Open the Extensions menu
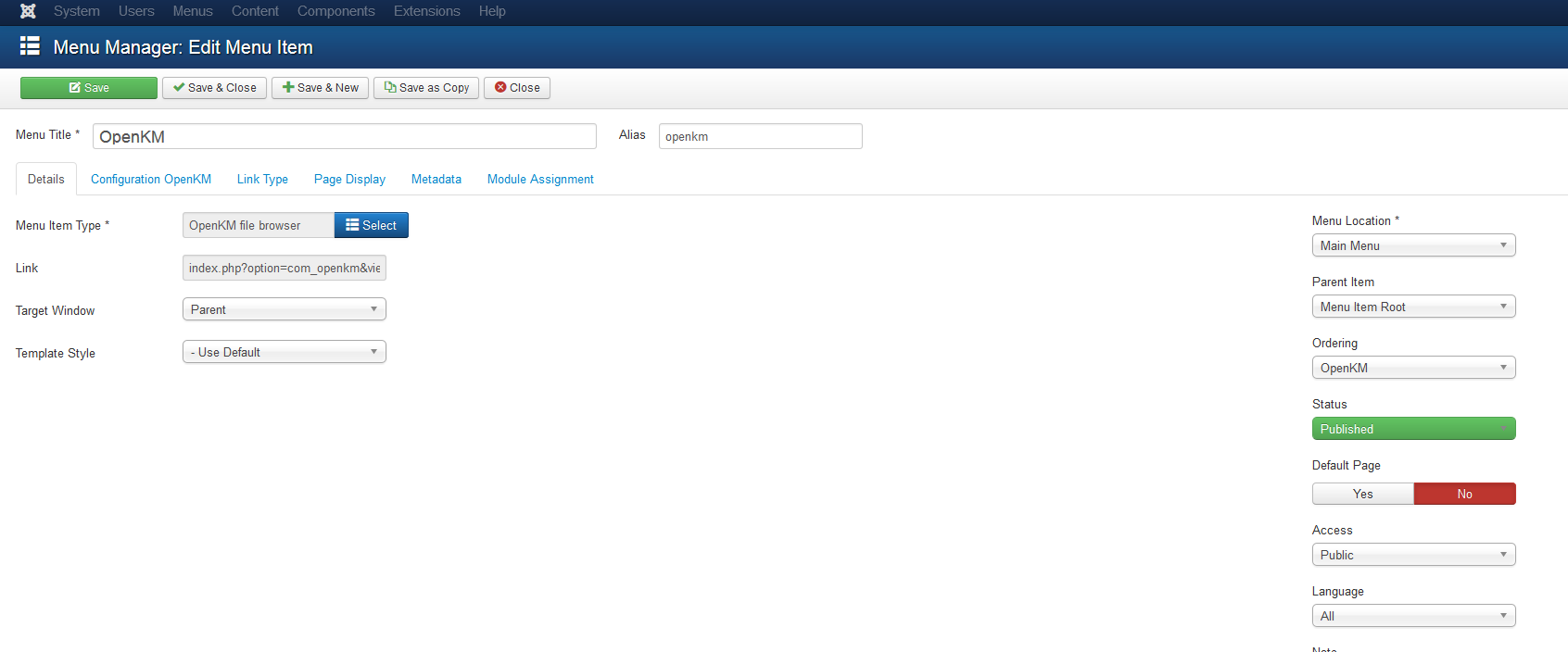This screenshot has height=652, width=1568. click(426, 11)
